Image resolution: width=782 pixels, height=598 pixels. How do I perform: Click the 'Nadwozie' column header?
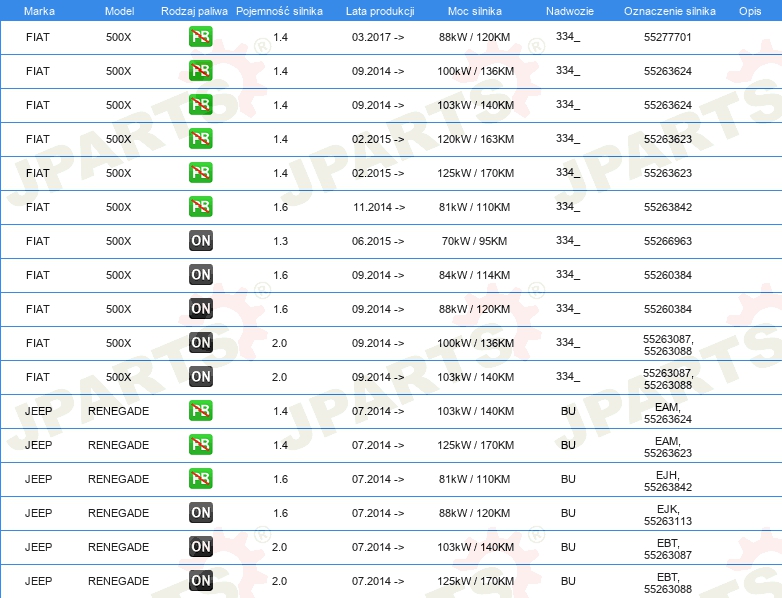pyautogui.click(x=567, y=10)
